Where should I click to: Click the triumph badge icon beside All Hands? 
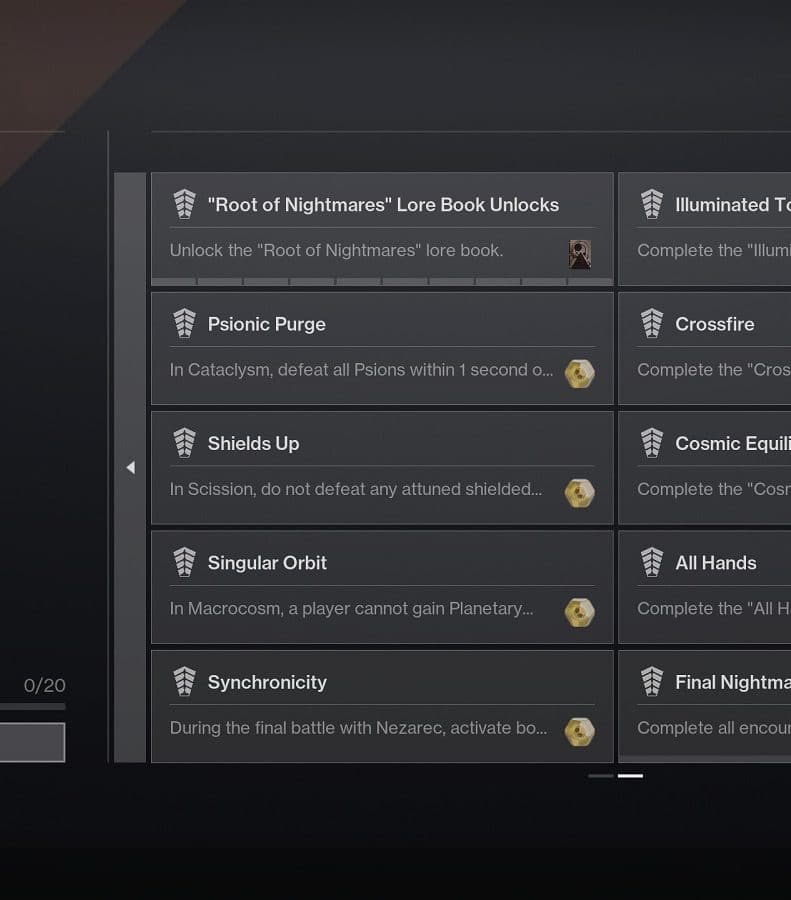click(x=652, y=562)
